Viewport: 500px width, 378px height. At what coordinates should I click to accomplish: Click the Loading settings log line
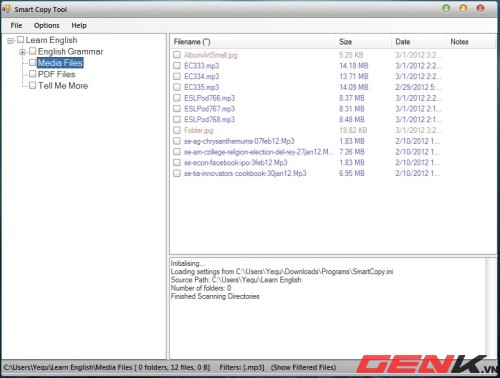click(282, 271)
